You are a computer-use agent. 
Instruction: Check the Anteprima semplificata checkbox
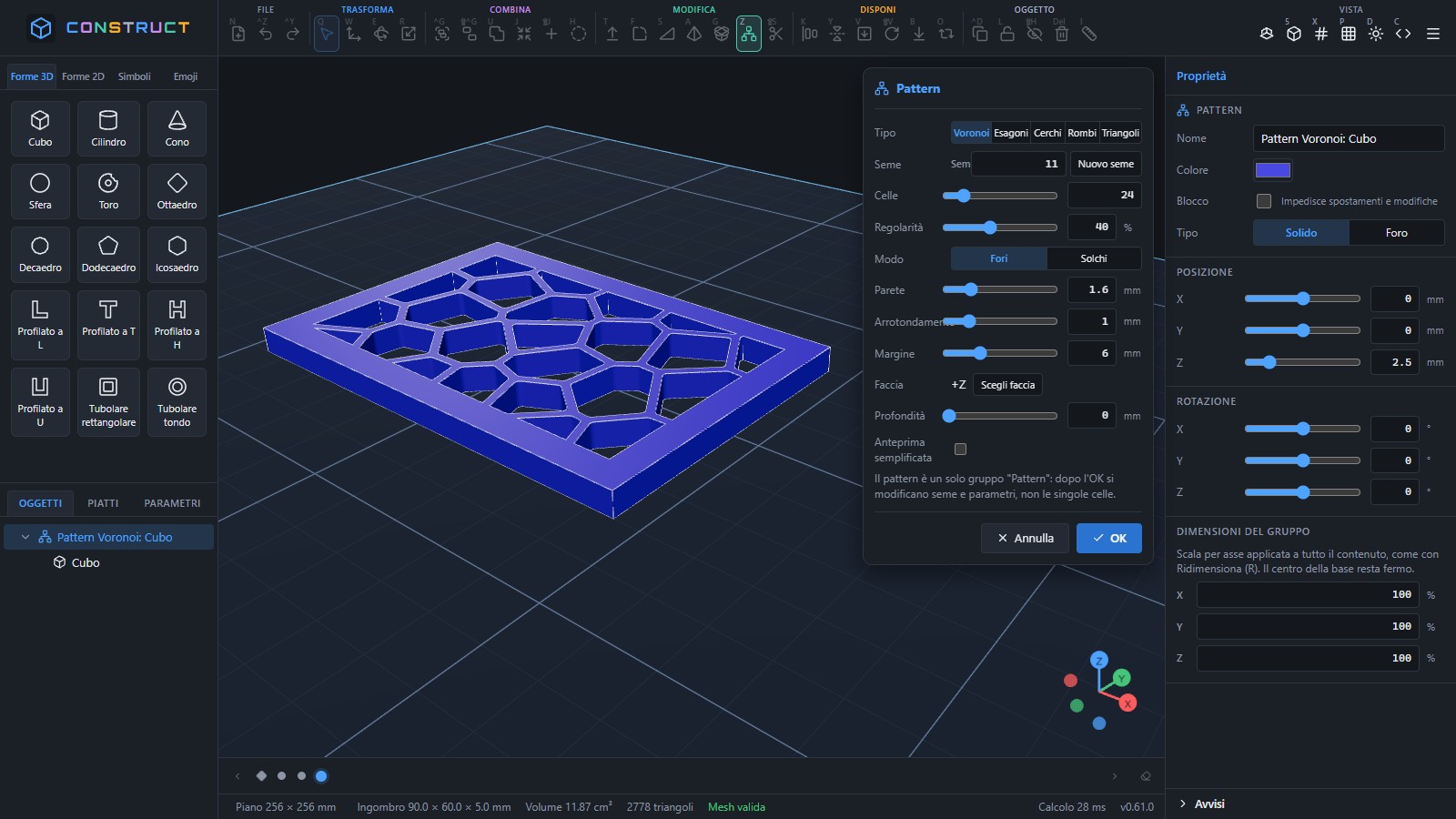[960, 449]
